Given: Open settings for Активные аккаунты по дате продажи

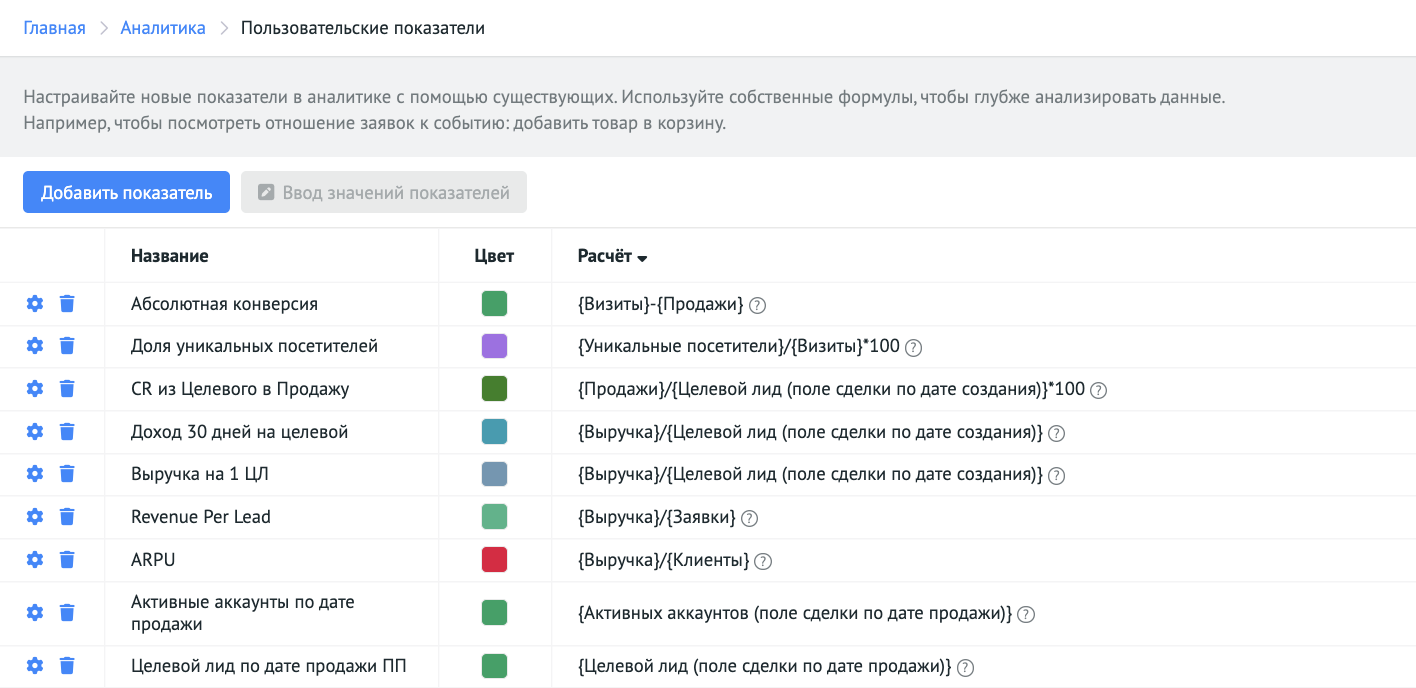Looking at the screenshot, I should [35, 613].
